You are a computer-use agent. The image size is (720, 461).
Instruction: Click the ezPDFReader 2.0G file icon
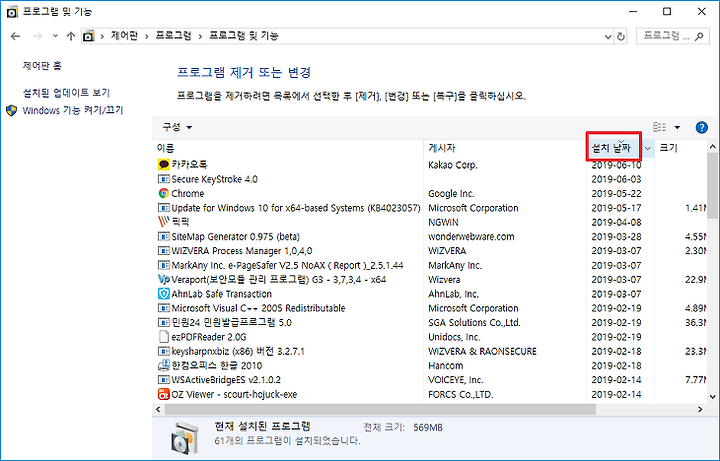(x=163, y=337)
